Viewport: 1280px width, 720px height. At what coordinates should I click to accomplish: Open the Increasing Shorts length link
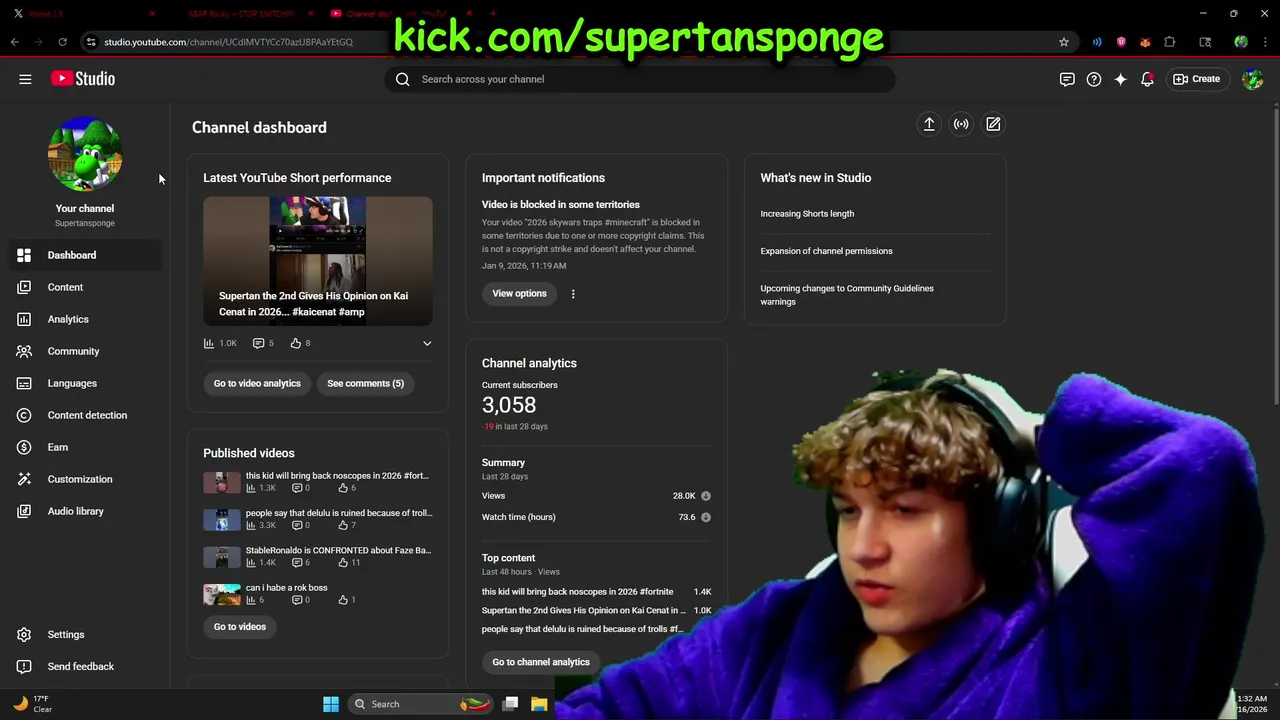pos(807,214)
